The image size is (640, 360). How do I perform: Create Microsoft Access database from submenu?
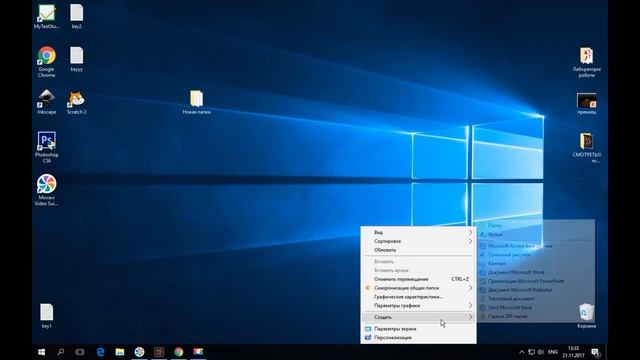536,246
